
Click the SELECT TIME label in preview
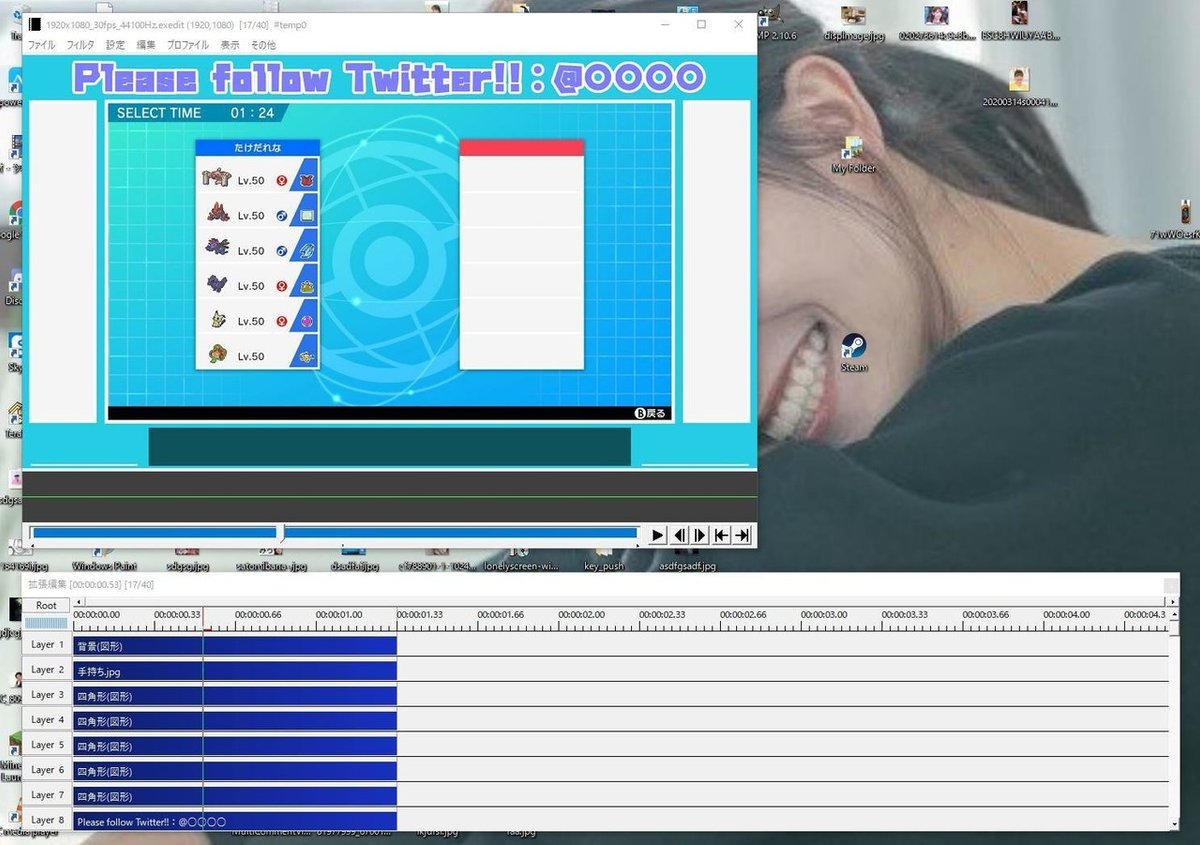point(159,113)
